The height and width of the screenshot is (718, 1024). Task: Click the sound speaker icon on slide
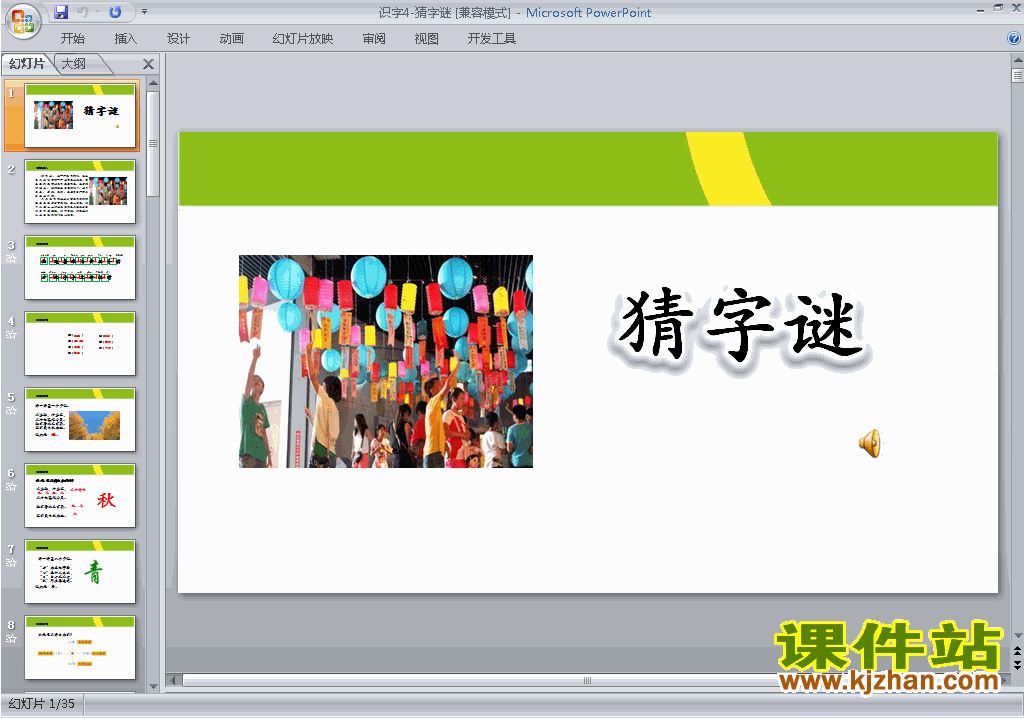[x=870, y=444]
